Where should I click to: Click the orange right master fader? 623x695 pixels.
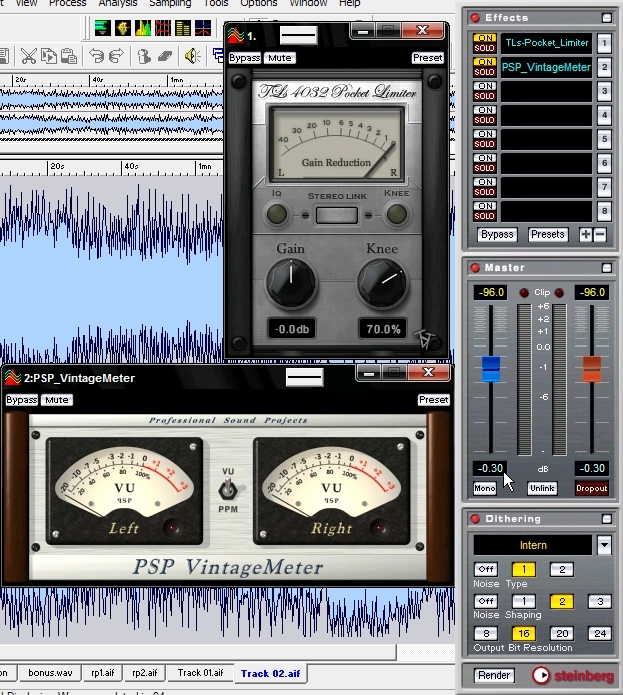(592, 368)
